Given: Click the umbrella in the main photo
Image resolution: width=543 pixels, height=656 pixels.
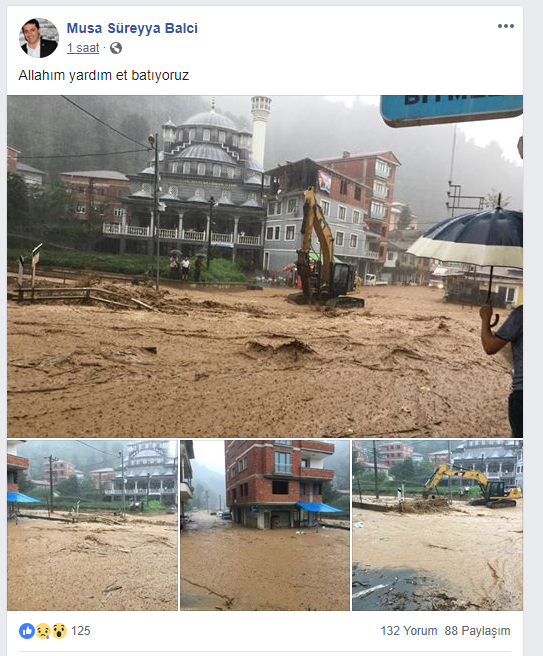Looking at the screenshot, I should [466, 238].
